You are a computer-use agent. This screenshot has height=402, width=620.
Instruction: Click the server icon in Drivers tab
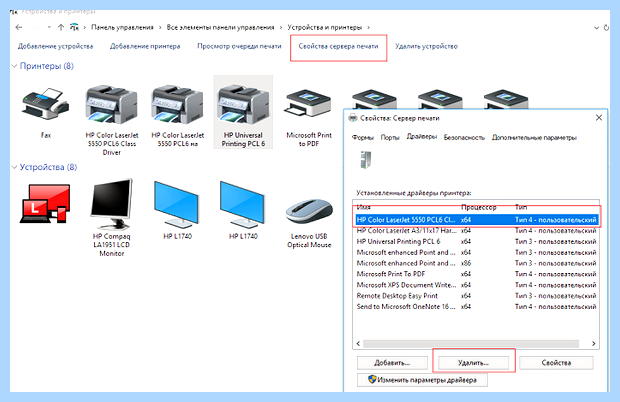[365, 160]
